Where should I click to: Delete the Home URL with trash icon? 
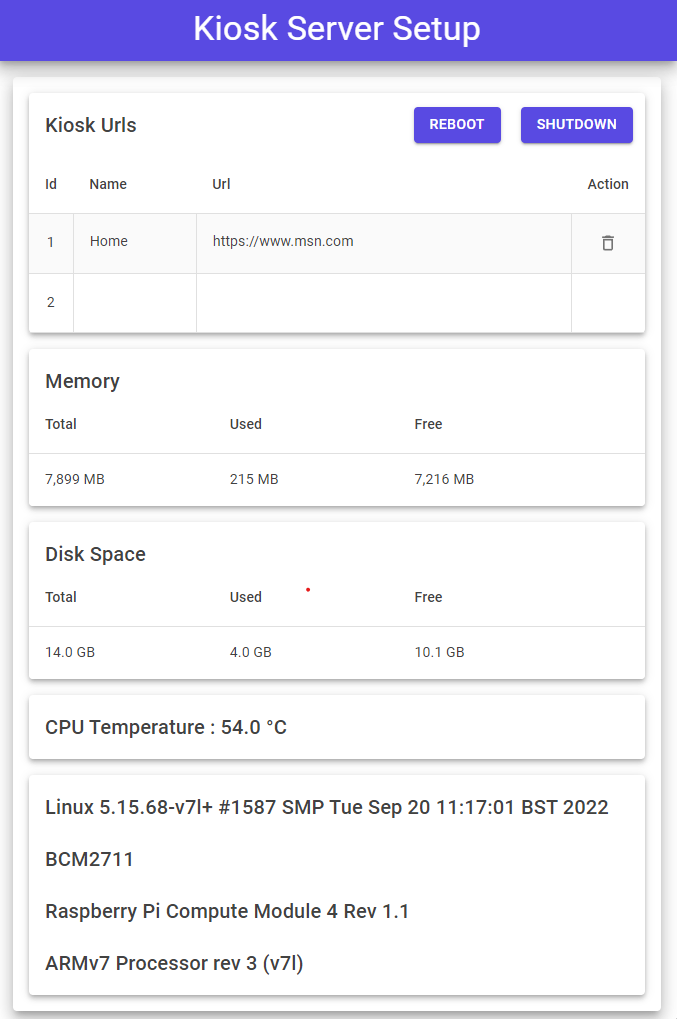pos(607,243)
